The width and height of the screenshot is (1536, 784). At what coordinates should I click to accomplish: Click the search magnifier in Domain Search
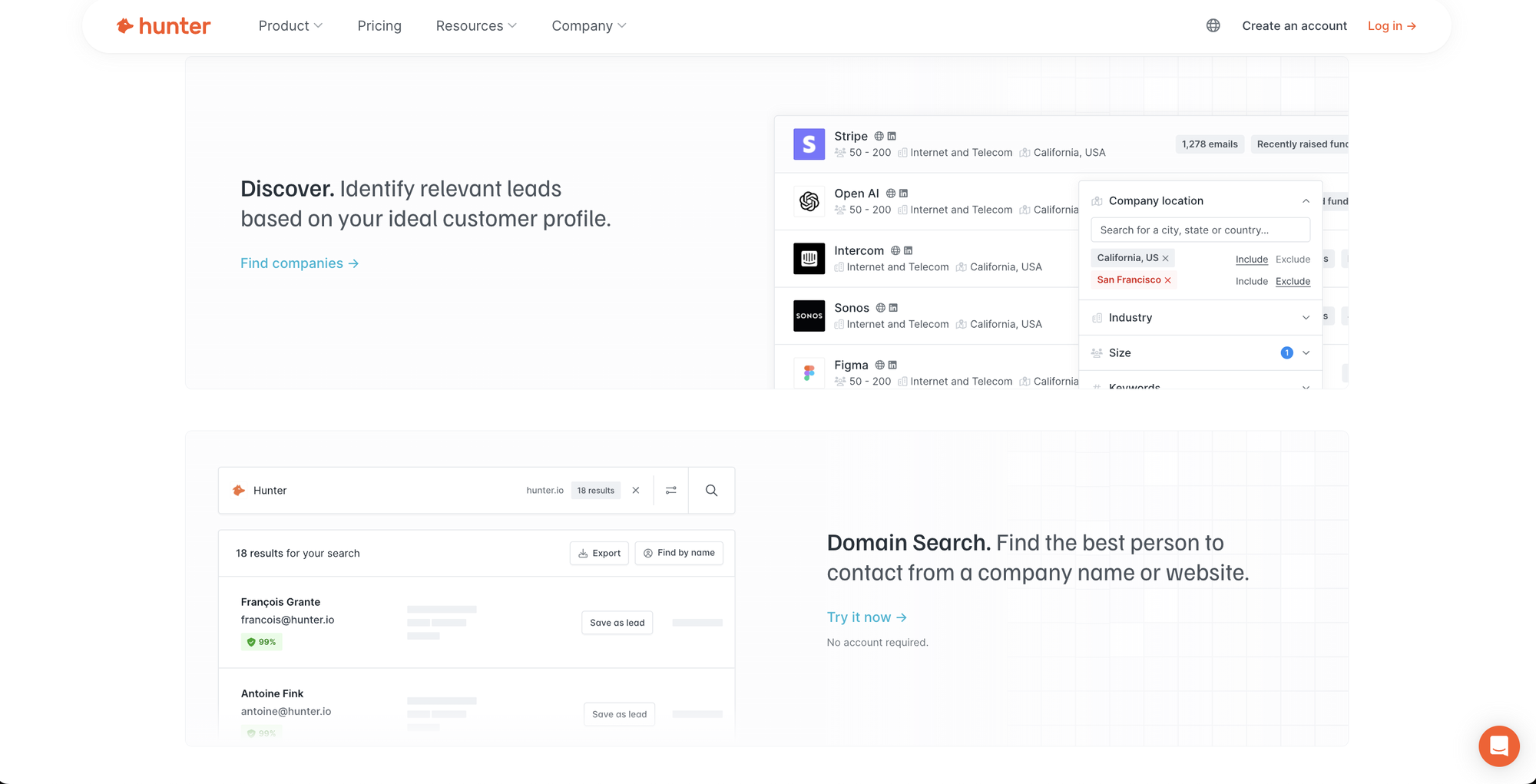(x=712, y=491)
